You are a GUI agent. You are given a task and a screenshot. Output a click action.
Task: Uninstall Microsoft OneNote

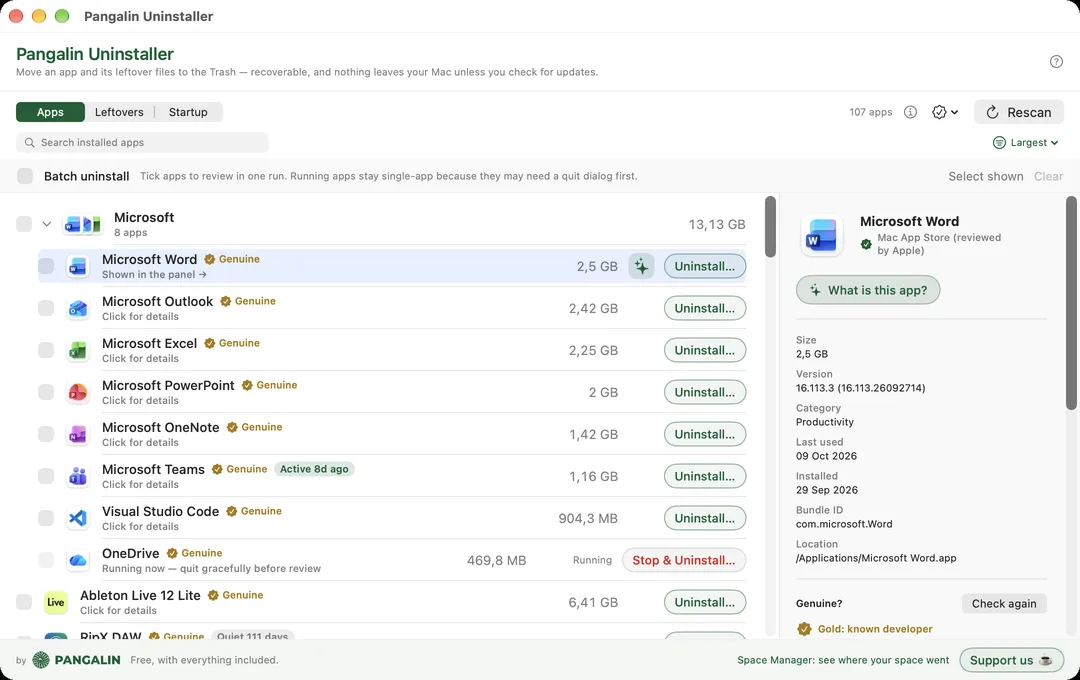705,434
